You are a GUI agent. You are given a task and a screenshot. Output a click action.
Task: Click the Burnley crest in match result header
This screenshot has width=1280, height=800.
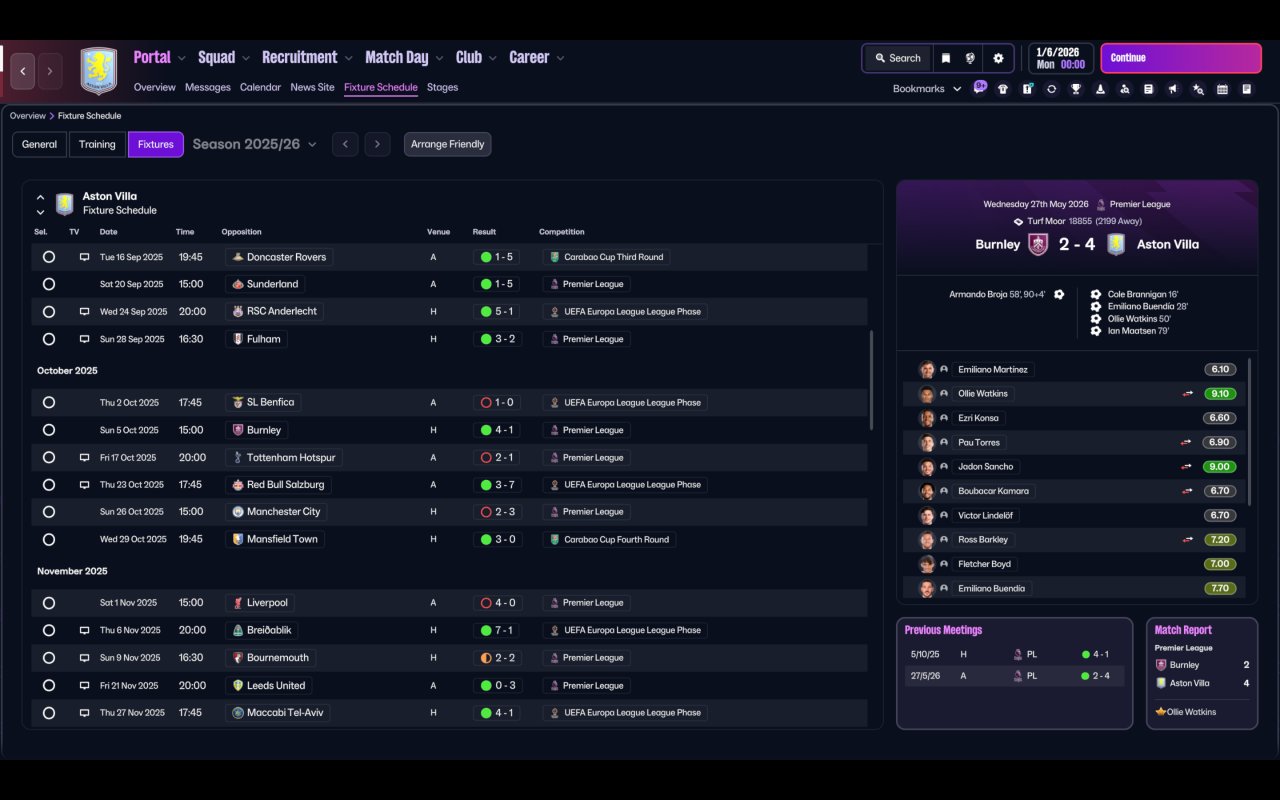point(1038,244)
